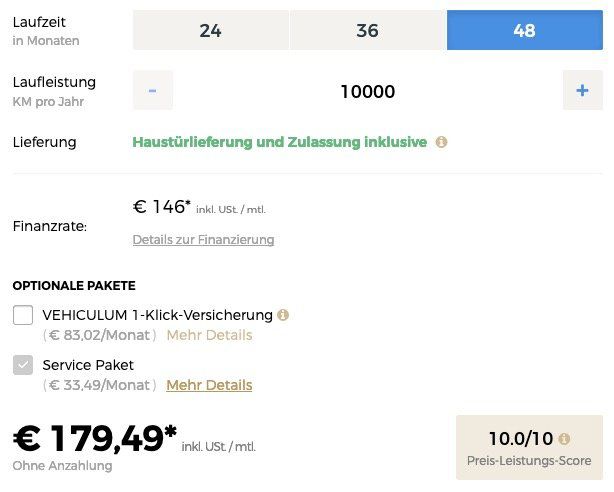This screenshot has width=614, height=492.
Task: Click the 10000 kilometer value field
Action: pyautogui.click(x=368, y=91)
